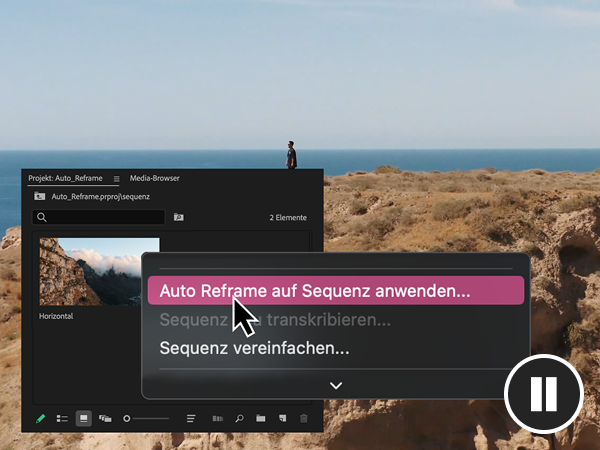
Task: Expand menu with bottom chevron arrow
Action: pyautogui.click(x=336, y=385)
